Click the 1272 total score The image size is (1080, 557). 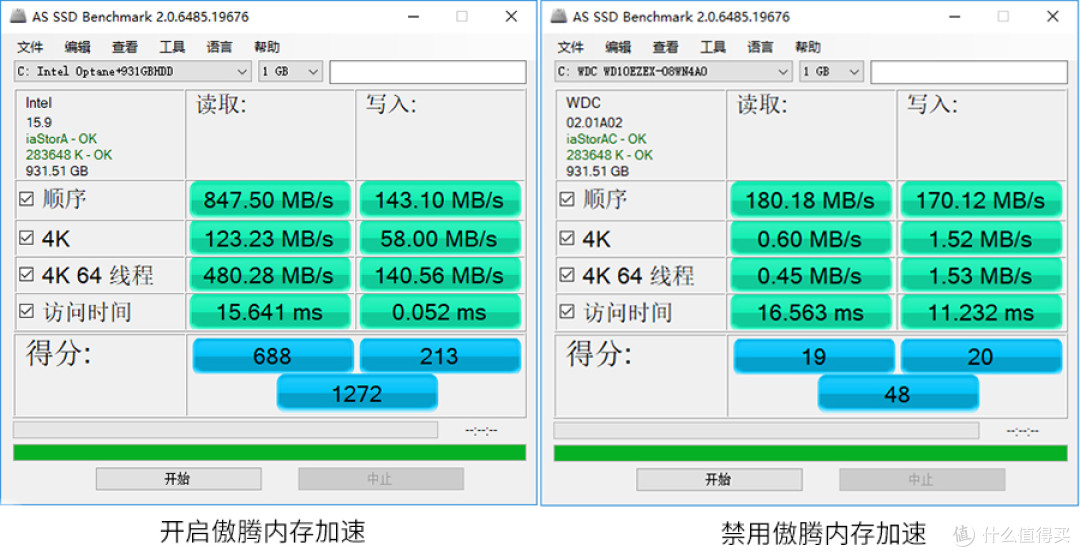[357, 393]
